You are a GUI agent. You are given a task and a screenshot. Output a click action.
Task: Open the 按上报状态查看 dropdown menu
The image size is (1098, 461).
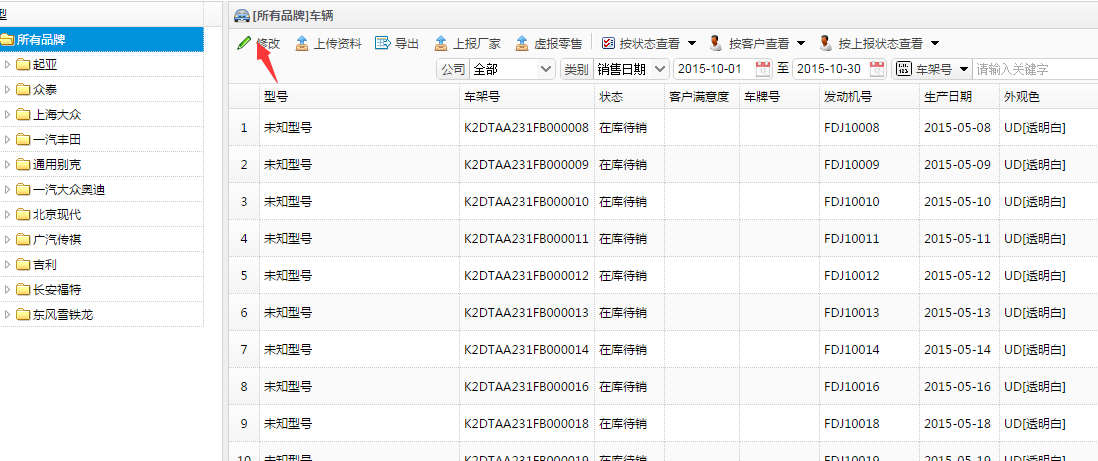934,43
